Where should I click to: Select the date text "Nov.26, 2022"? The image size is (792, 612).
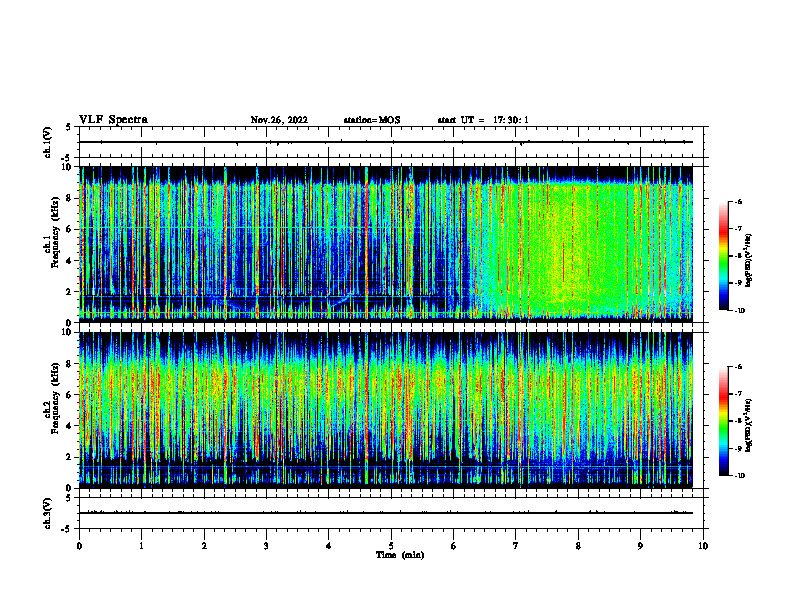click(x=279, y=120)
